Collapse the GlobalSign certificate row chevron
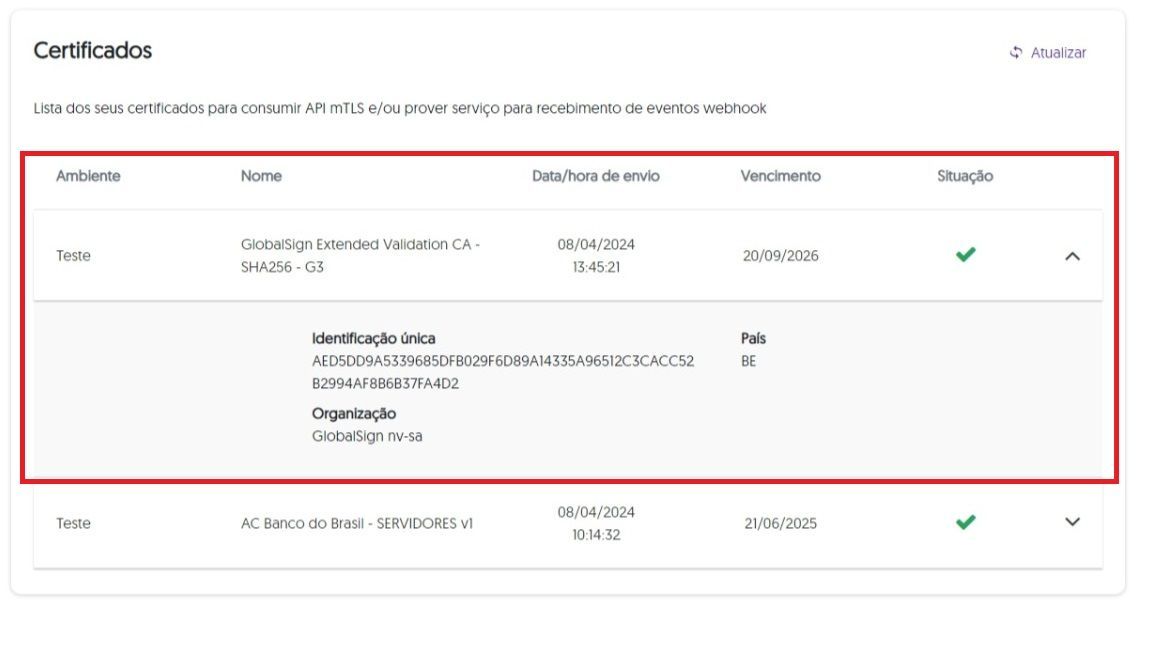The image size is (1152, 648). pos(1072,256)
